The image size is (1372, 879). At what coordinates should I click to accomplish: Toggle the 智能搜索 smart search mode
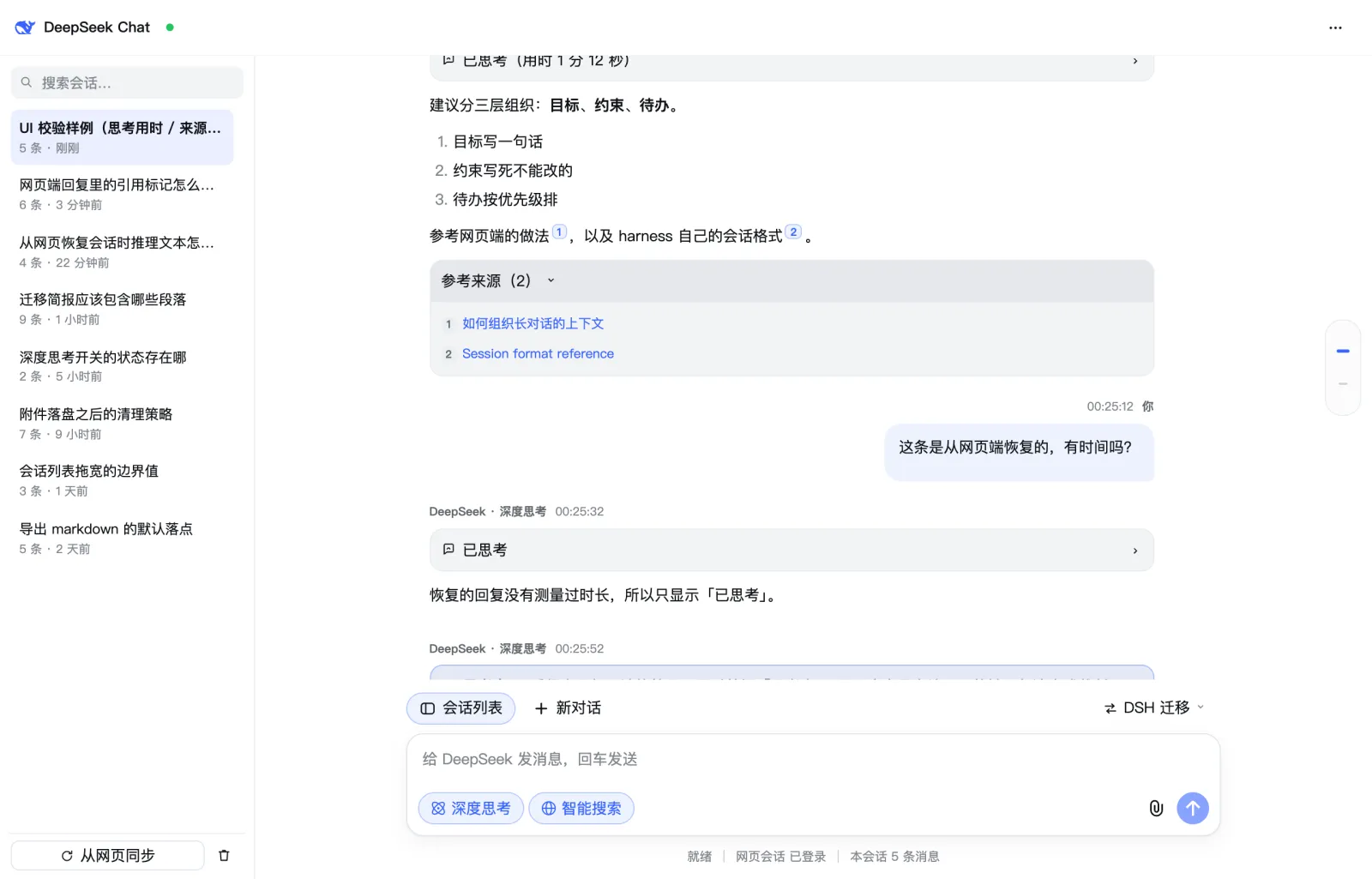point(581,808)
